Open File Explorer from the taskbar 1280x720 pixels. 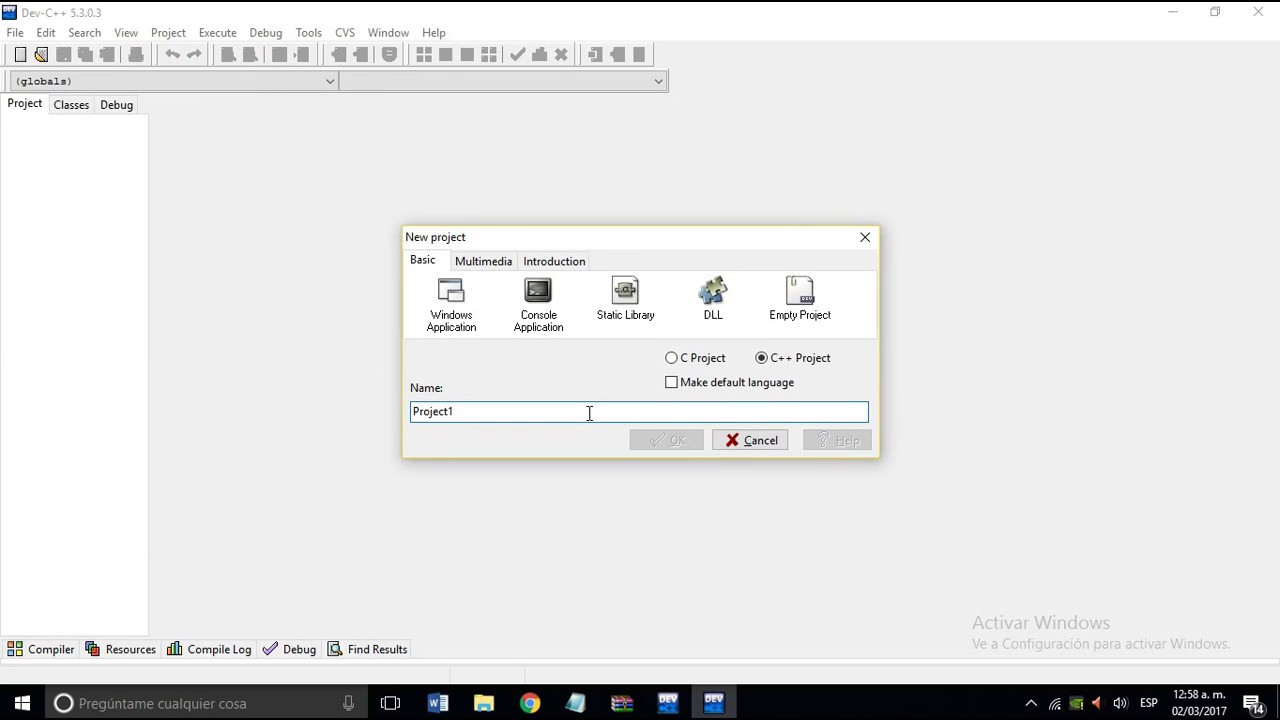[484, 703]
